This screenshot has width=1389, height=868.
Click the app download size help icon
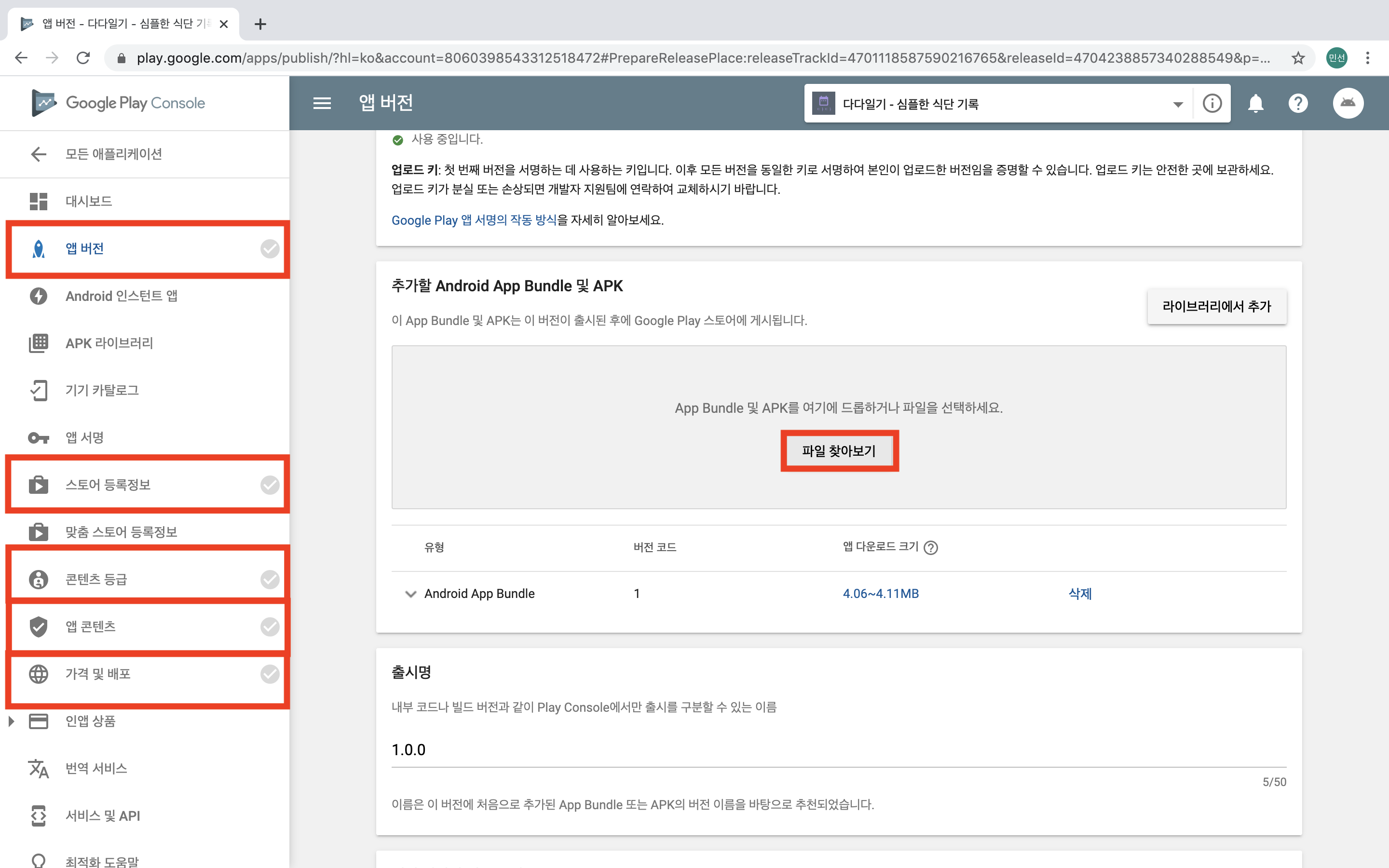pyautogui.click(x=931, y=547)
